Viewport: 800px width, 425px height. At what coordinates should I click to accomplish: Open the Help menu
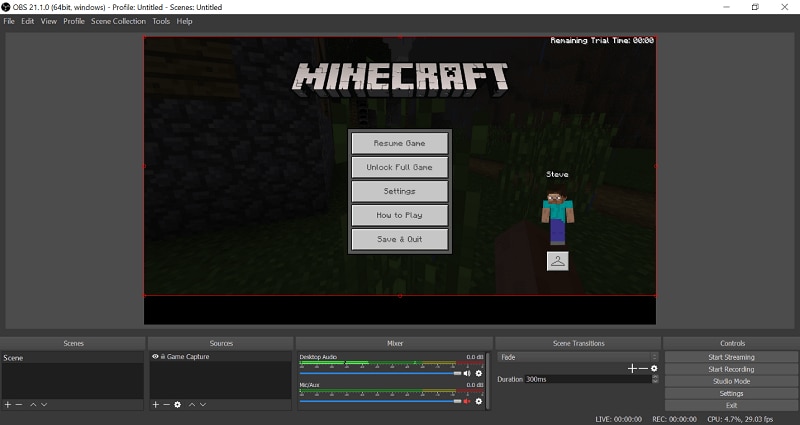(x=184, y=21)
